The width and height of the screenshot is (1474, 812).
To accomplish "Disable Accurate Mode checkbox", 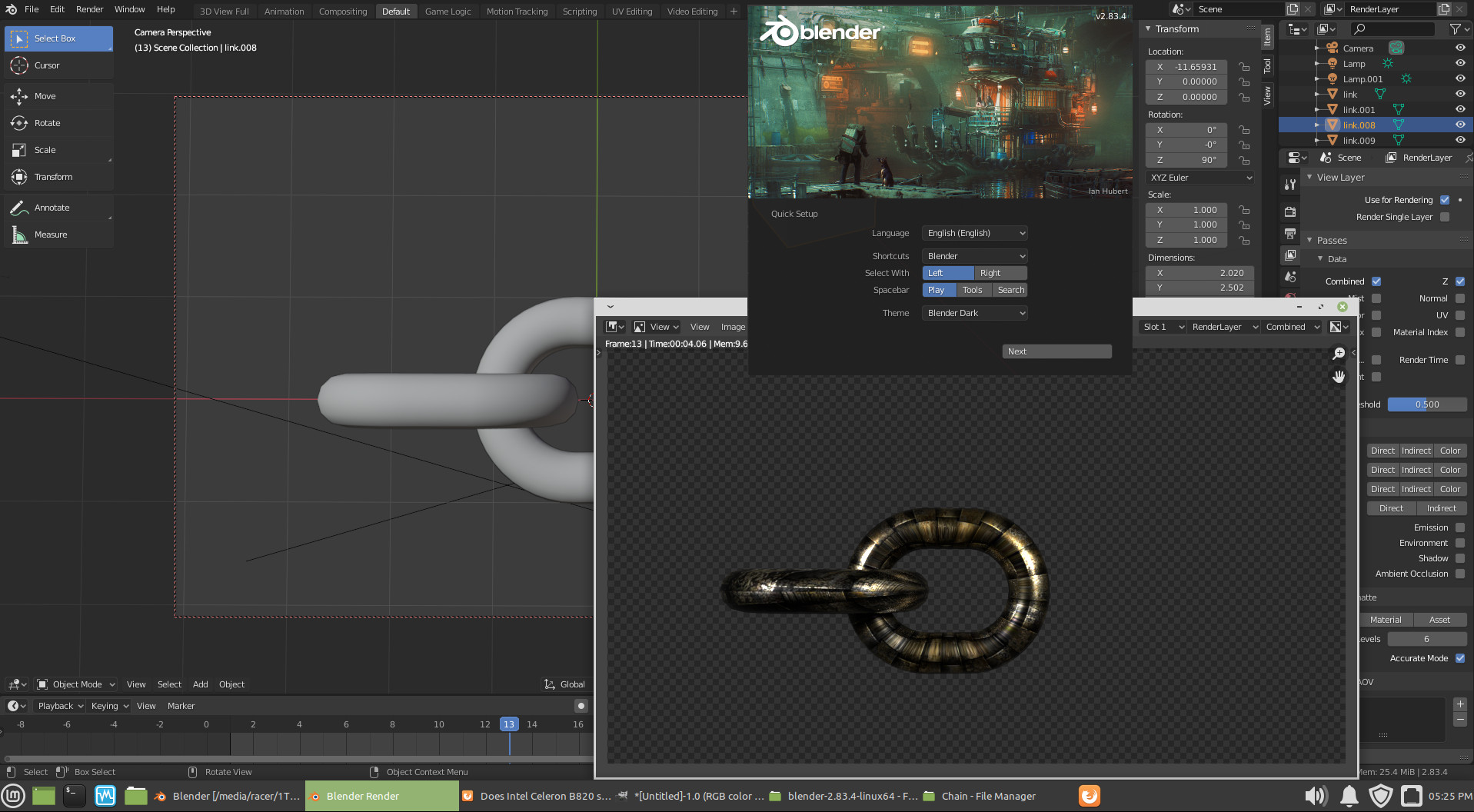I will coord(1460,658).
